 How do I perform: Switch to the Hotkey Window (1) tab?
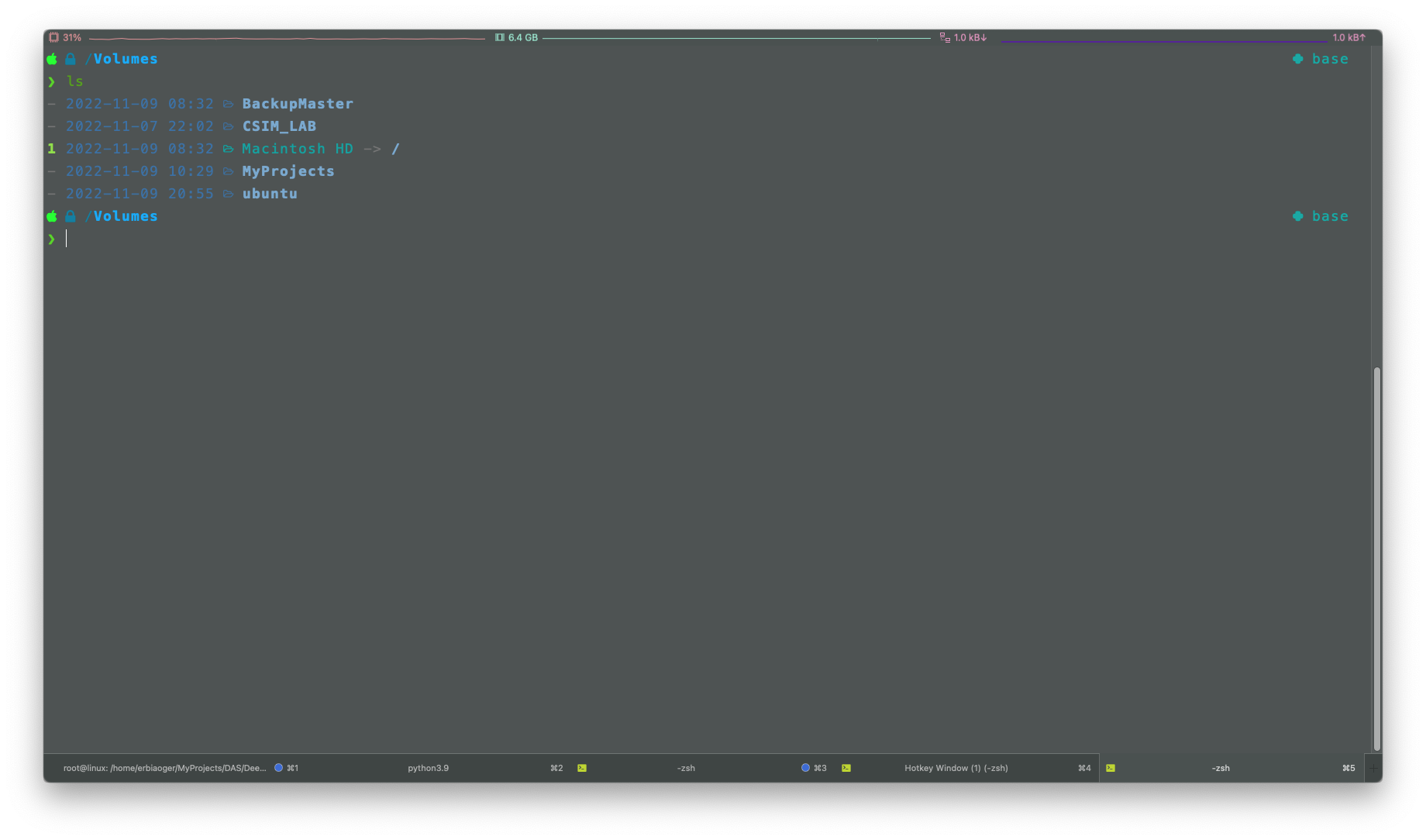pos(966,768)
